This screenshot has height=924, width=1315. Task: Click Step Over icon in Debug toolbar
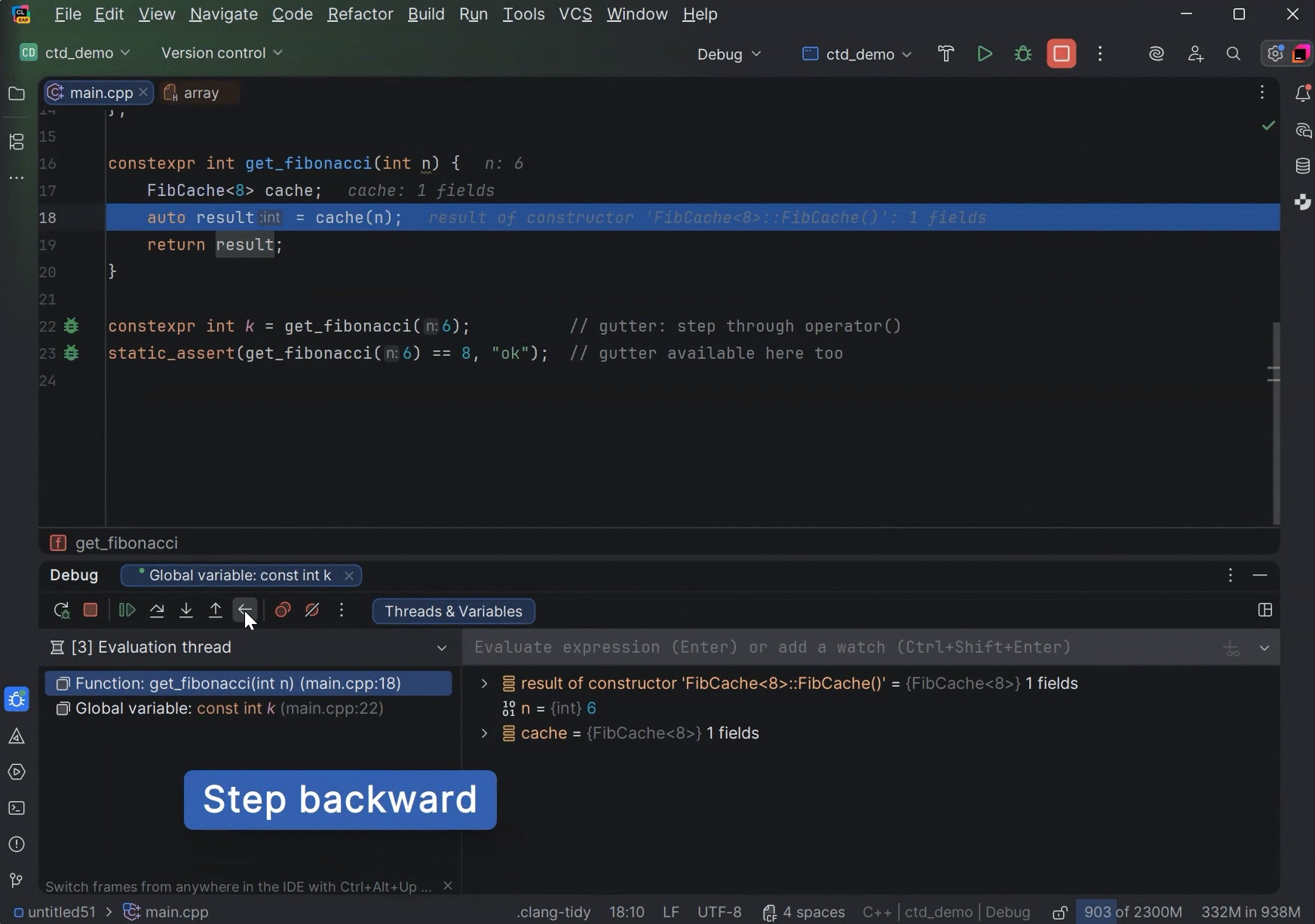tap(157, 610)
